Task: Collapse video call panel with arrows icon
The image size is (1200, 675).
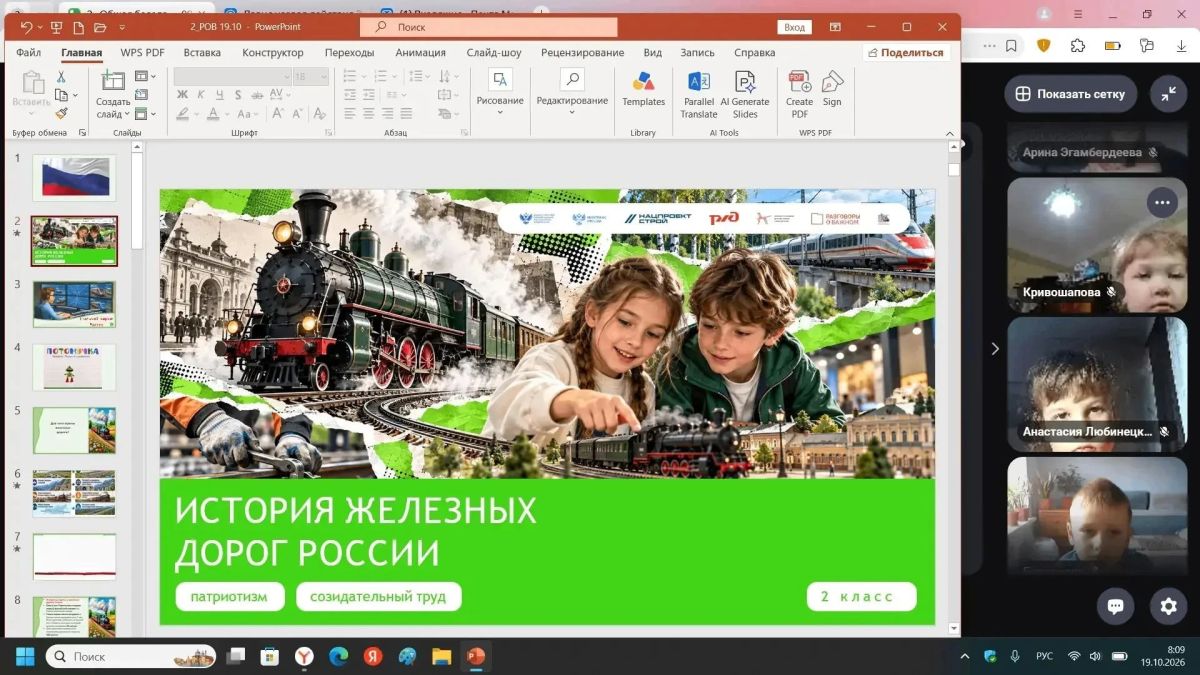Action: pos(1168,94)
